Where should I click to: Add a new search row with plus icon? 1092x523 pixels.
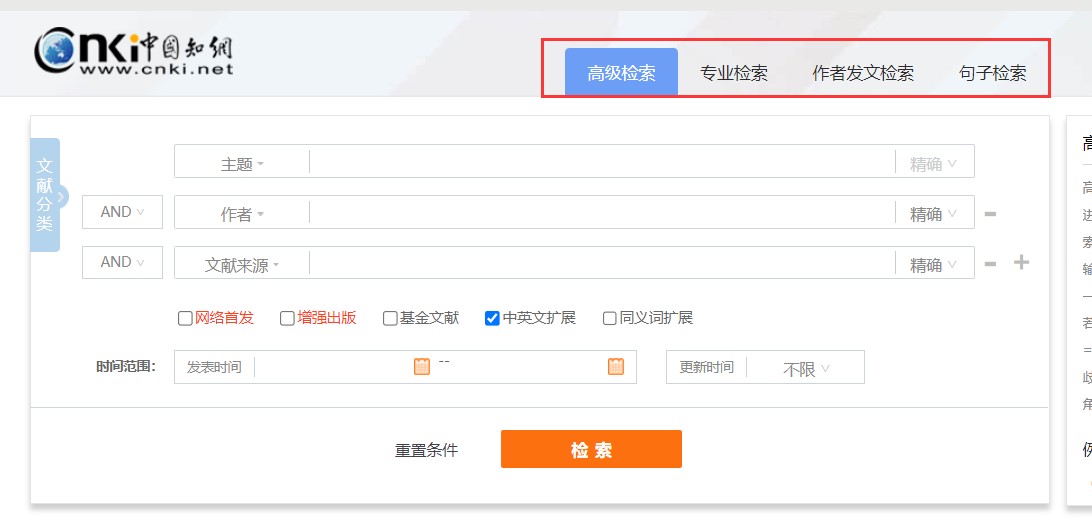tap(1021, 263)
